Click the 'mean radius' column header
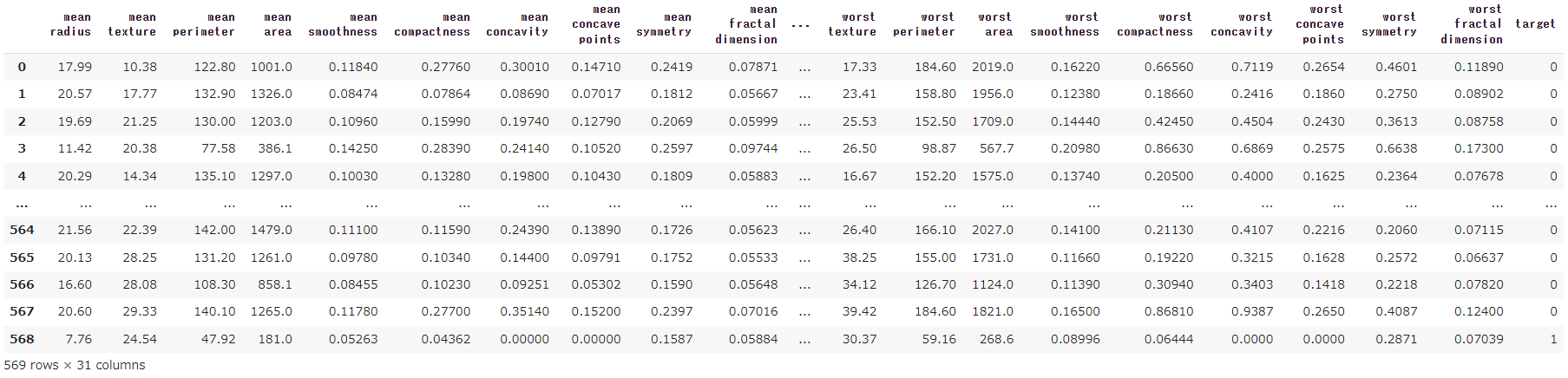 pyautogui.click(x=70, y=24)
